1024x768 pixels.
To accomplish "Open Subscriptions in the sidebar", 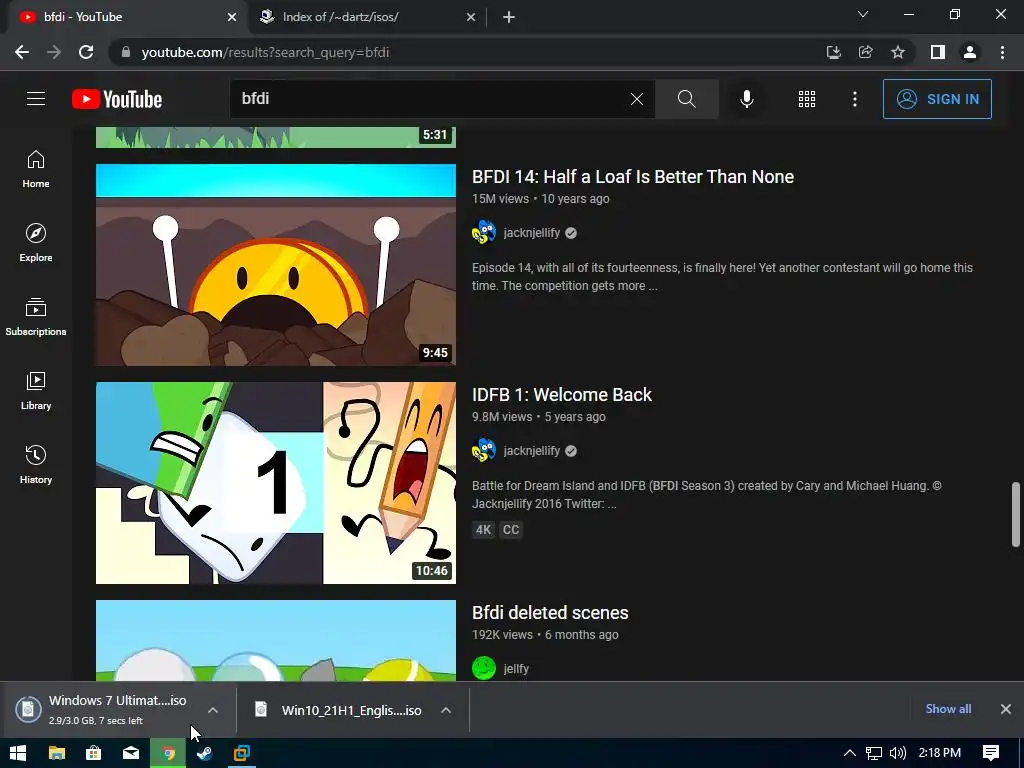I will coord(36,317).
